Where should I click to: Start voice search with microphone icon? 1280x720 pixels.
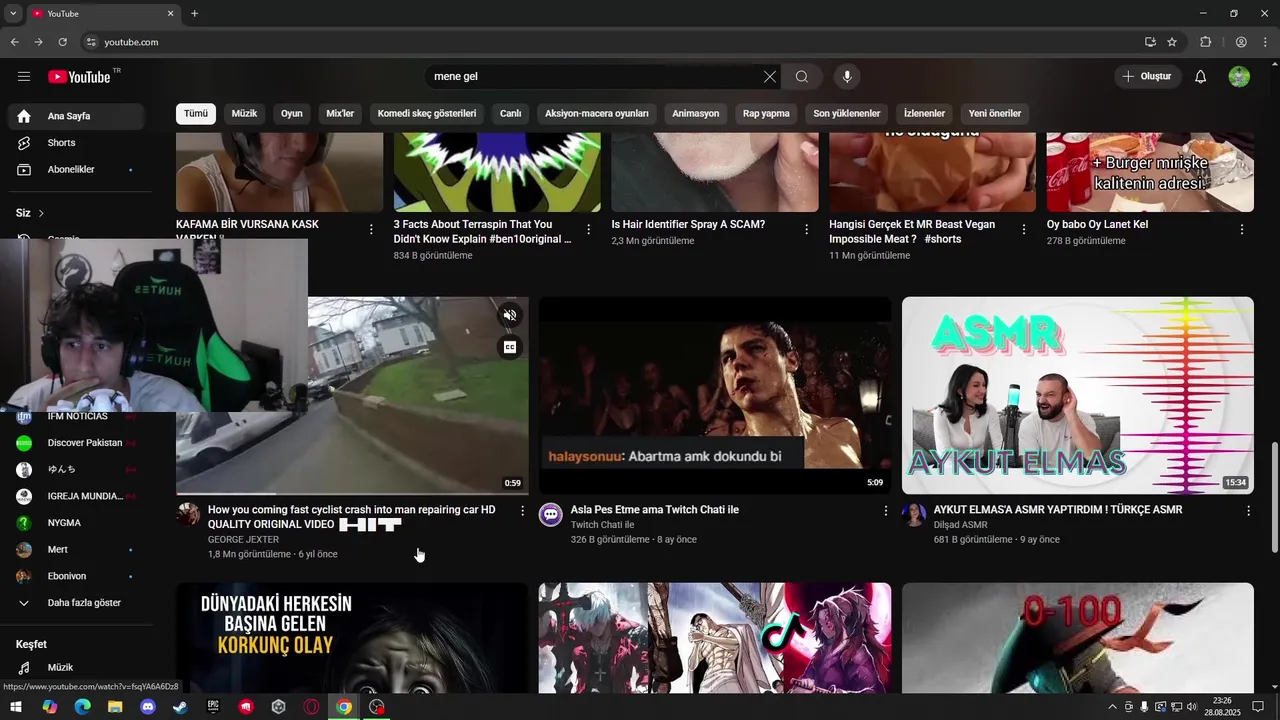click(847, 77)
